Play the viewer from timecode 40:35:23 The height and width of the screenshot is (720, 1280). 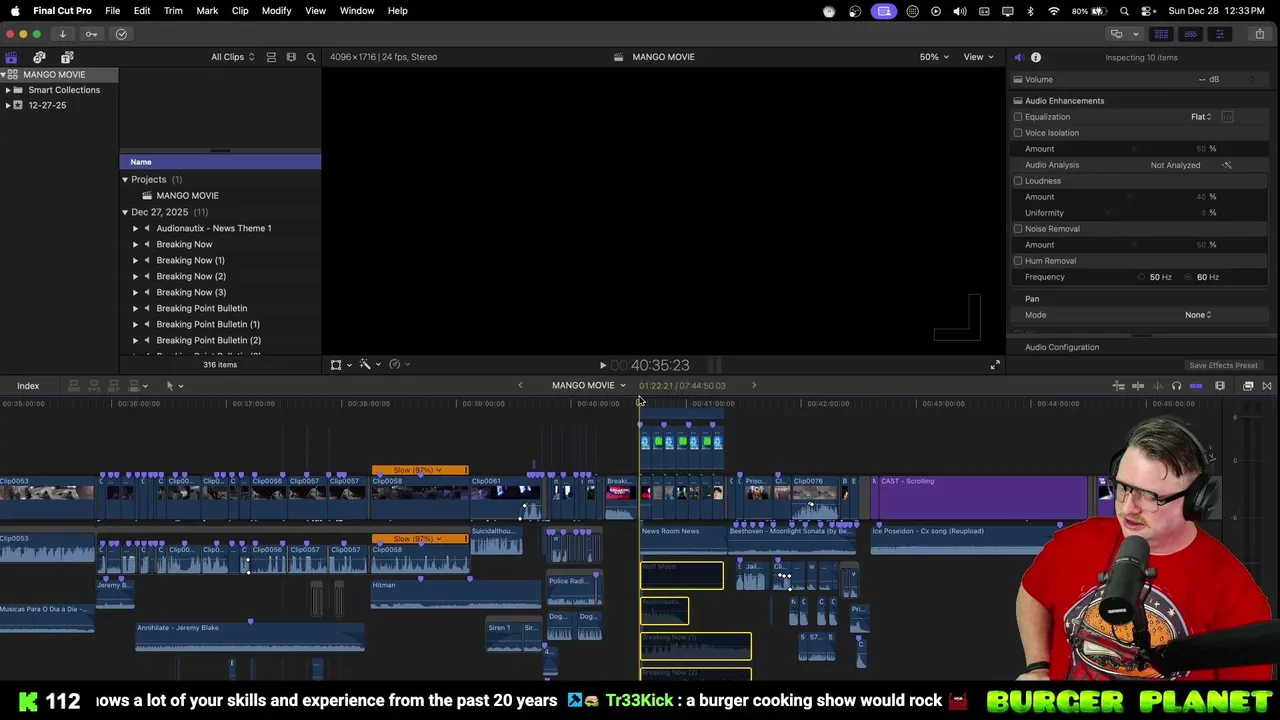602,366
